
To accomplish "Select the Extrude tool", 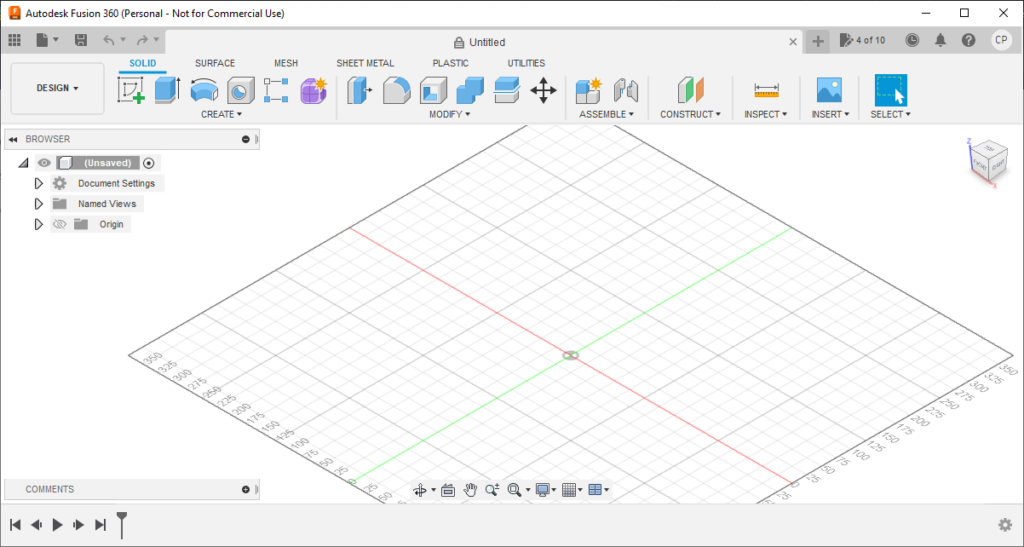I will click(x=167, y=91).
